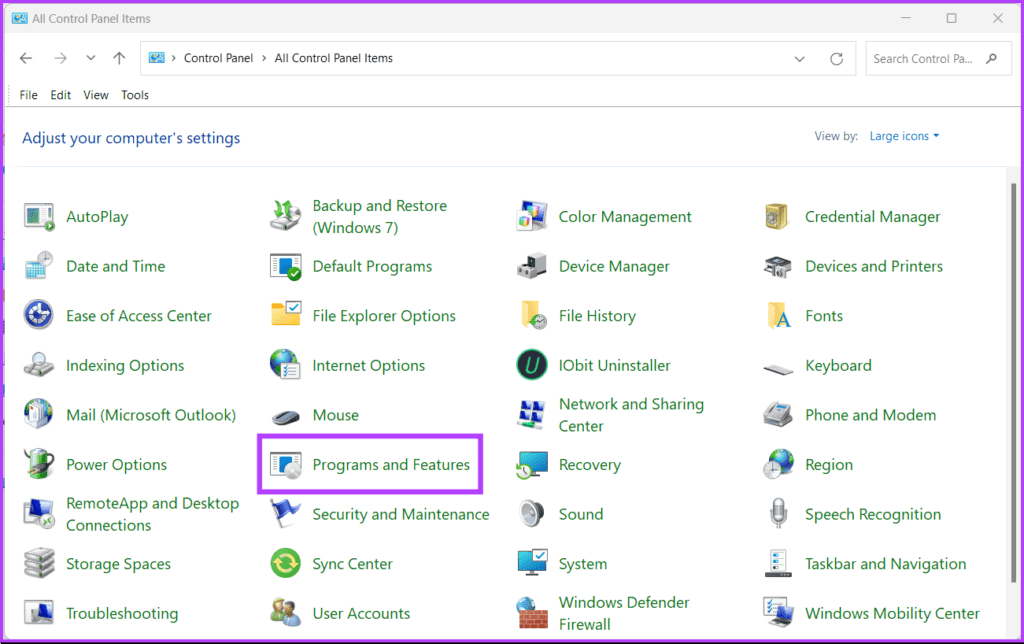The width and height of the screenshot is (1024, 644).
Task: Expand the View by Large icons dropdown
Action: click(x=905, y=136)
